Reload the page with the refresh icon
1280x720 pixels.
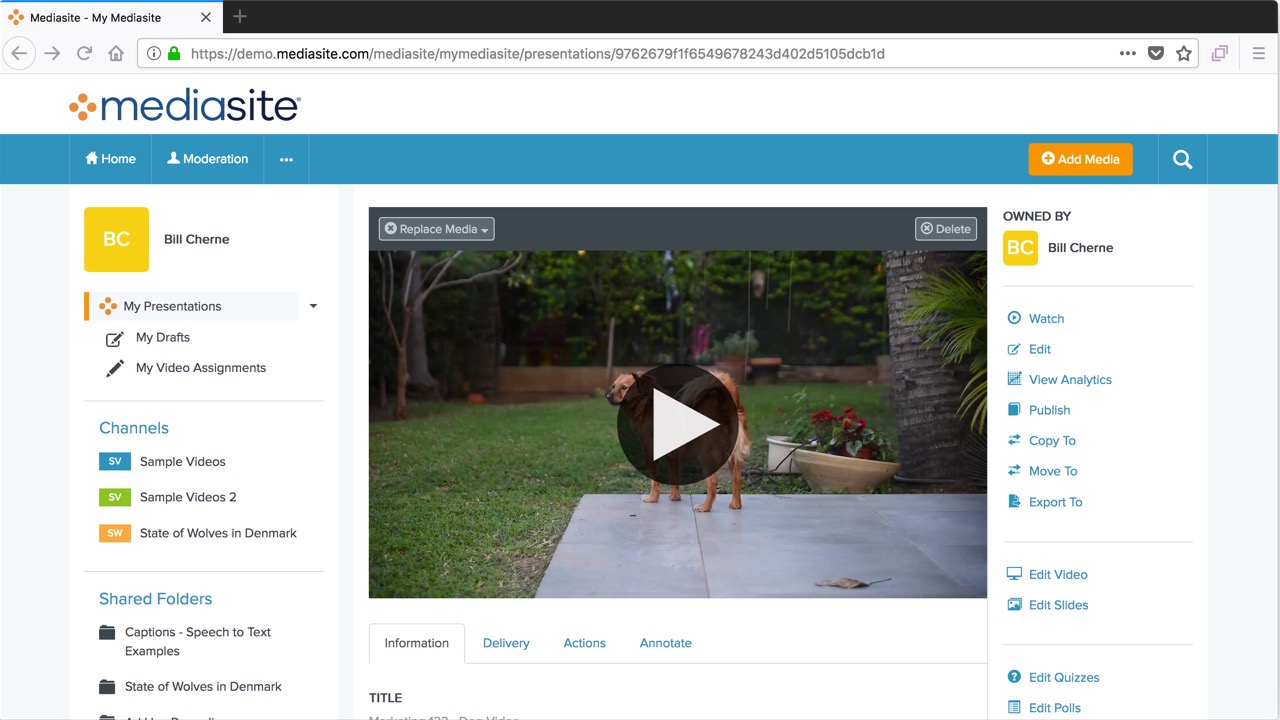click(x=85, y=54)
